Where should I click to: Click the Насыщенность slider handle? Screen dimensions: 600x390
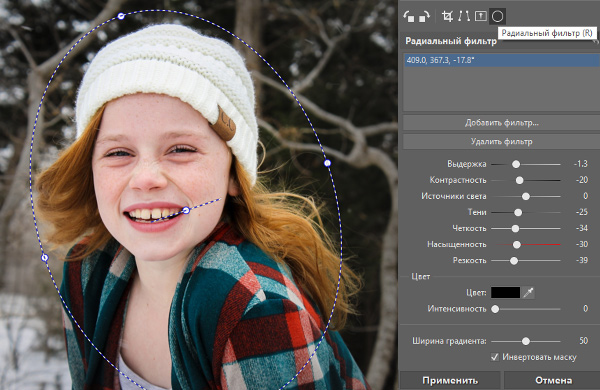[x=517, y=245]
